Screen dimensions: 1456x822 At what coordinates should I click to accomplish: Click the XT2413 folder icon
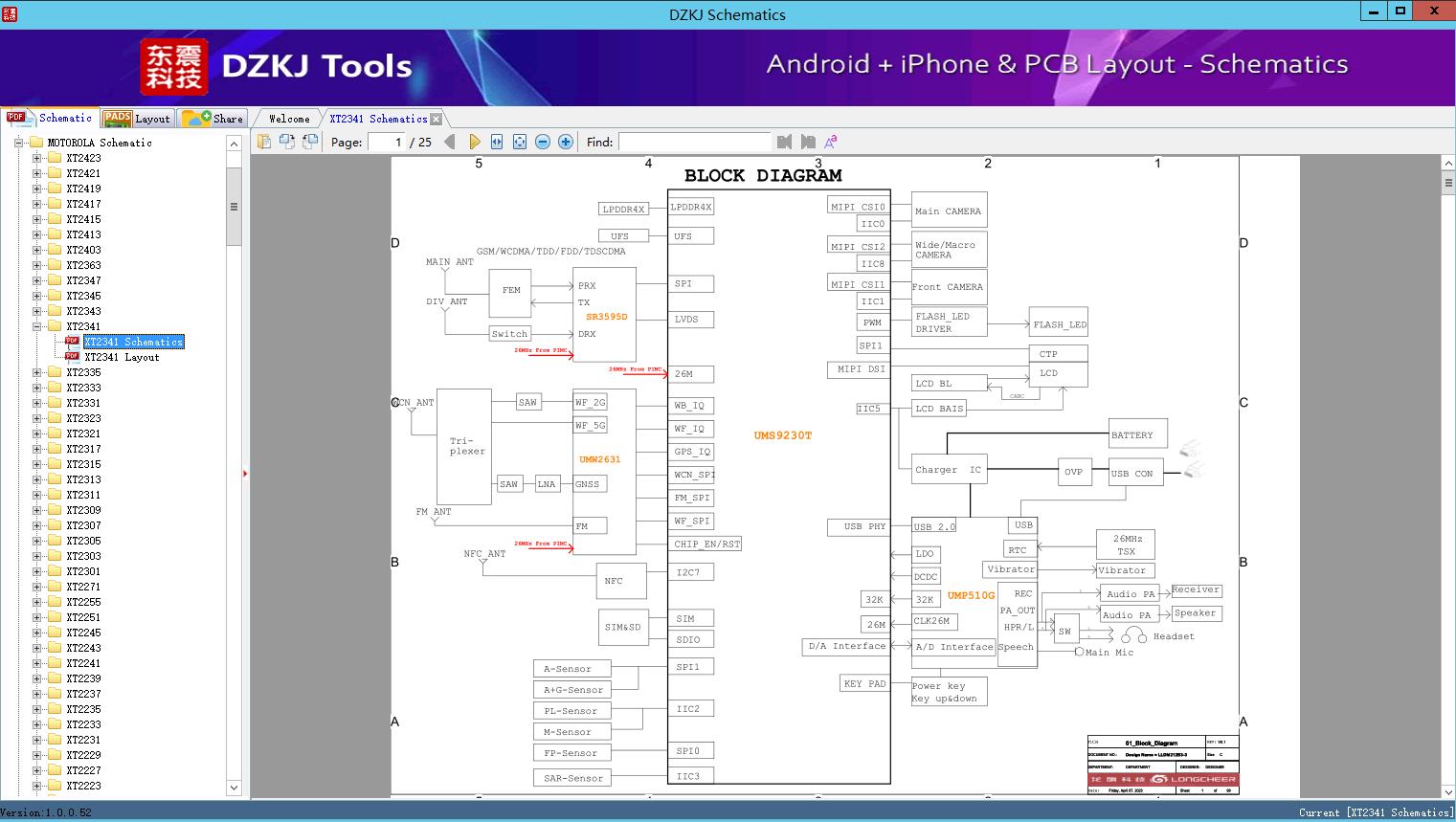[54, 234]
